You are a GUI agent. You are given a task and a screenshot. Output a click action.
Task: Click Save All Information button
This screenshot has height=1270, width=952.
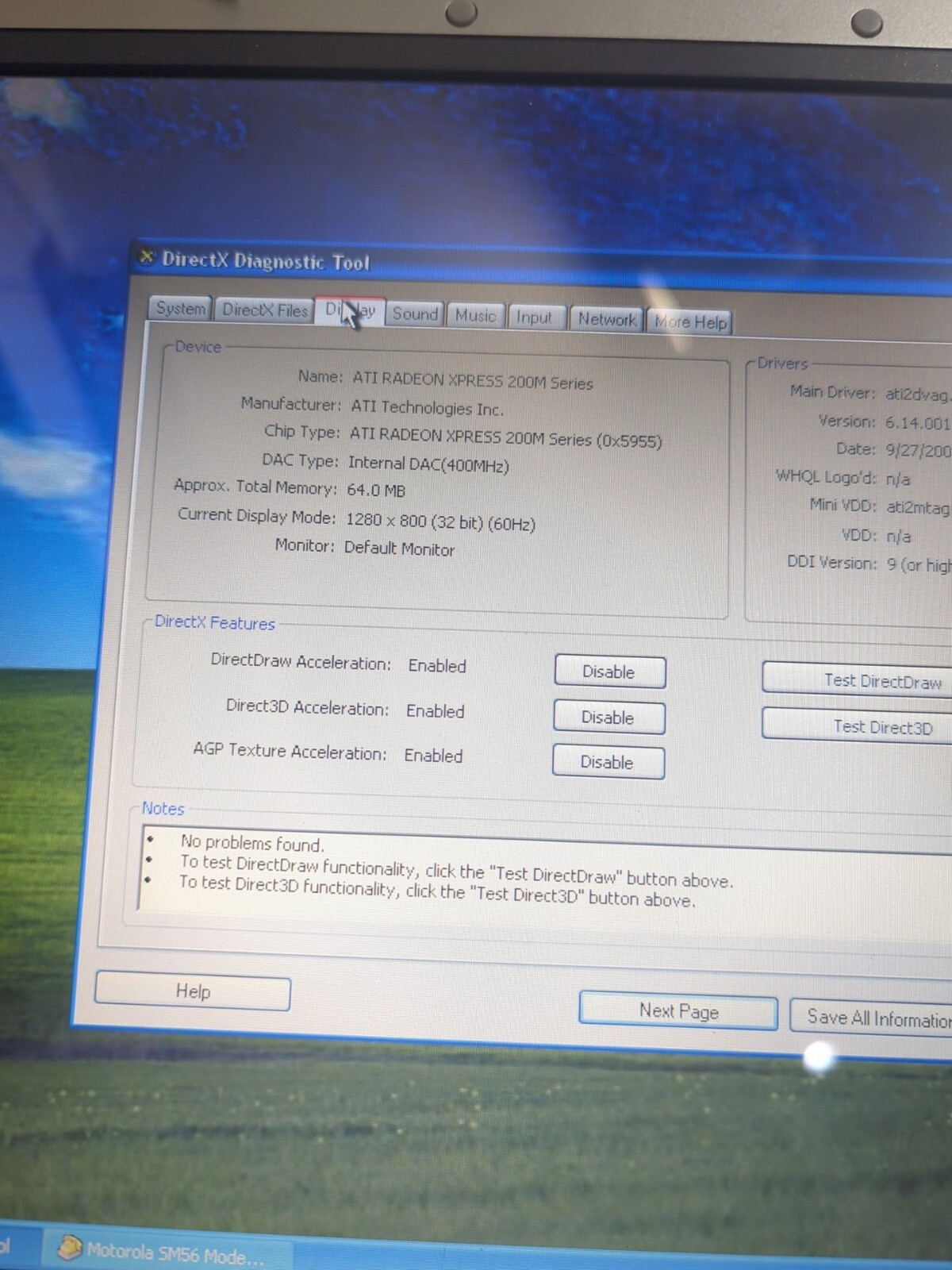871,1017
